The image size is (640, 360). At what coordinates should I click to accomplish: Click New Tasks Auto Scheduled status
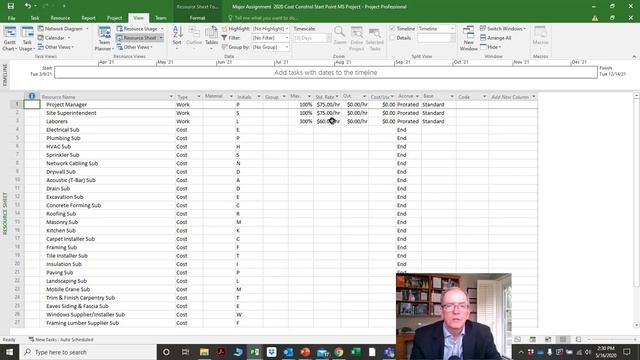[61, 340]
